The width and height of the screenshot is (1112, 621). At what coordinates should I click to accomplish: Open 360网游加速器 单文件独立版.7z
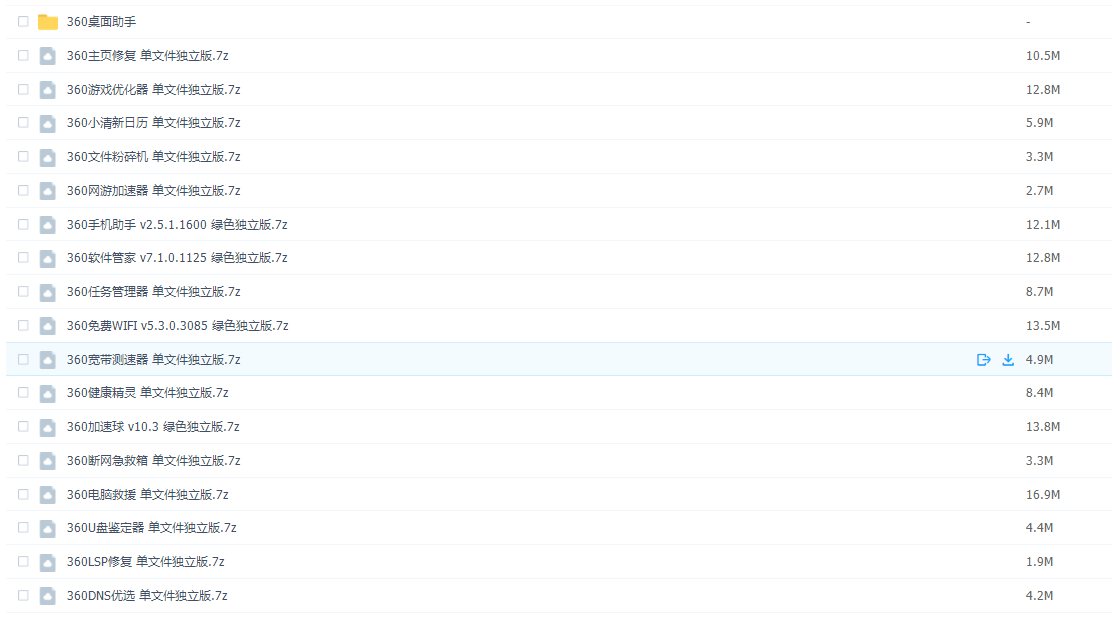click(x=153, y=191)
